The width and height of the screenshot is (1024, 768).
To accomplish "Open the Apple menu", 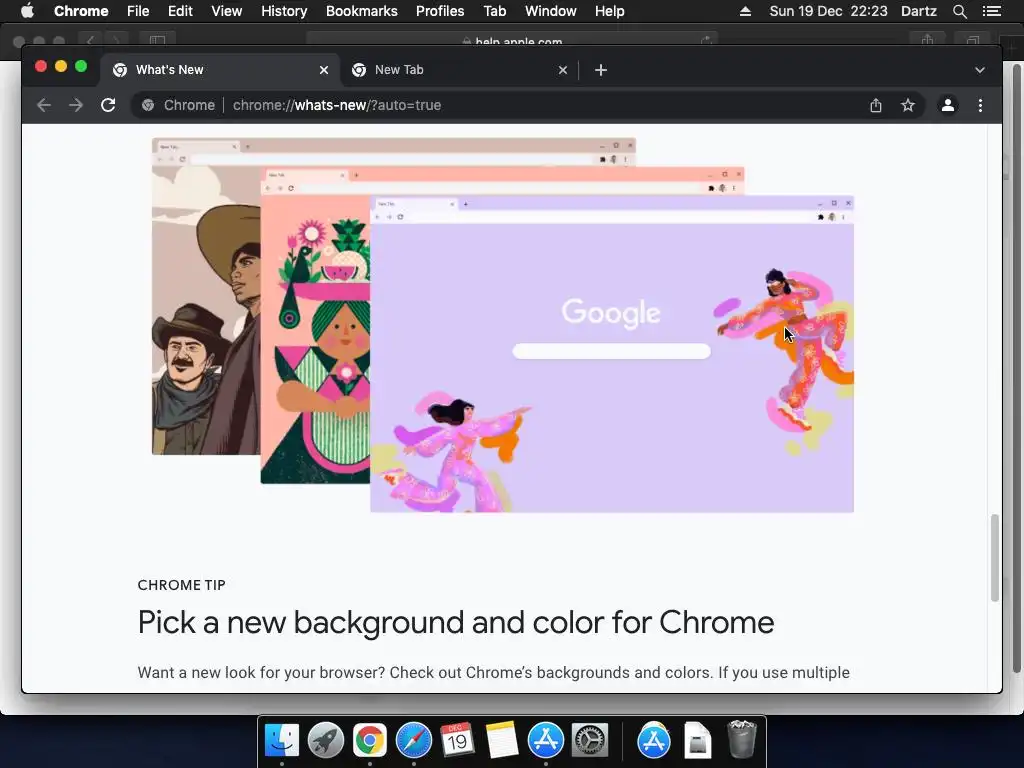I will [27, 11].
